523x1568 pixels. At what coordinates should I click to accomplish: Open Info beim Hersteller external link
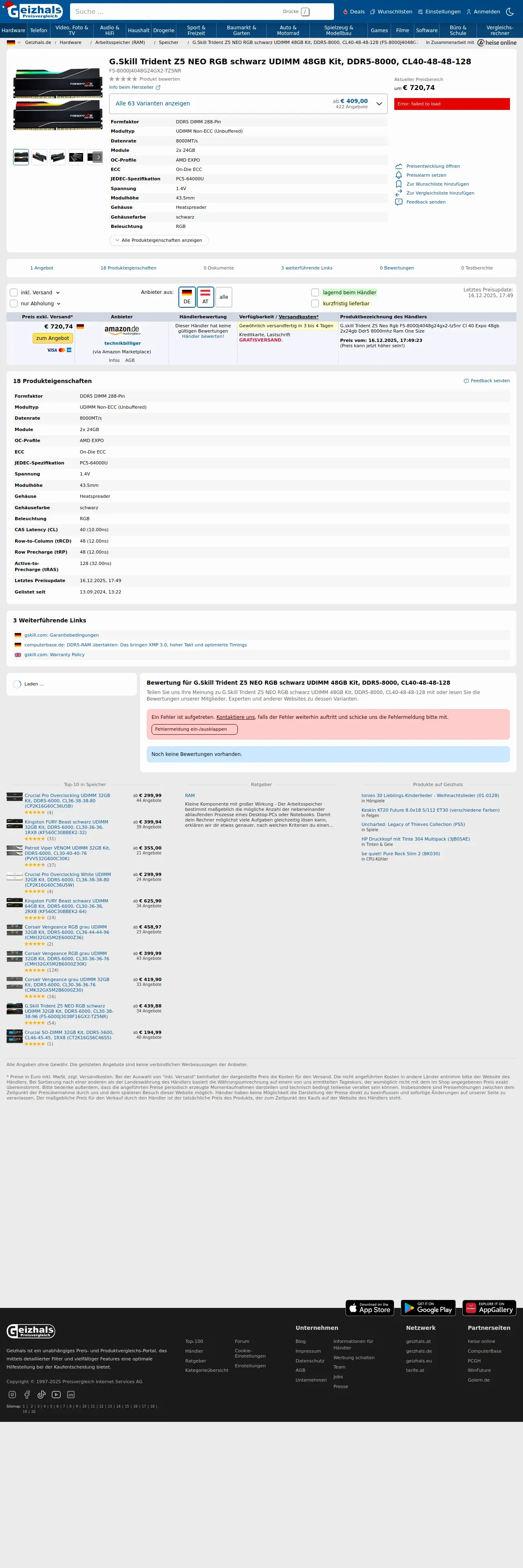[x=134, y=87]
